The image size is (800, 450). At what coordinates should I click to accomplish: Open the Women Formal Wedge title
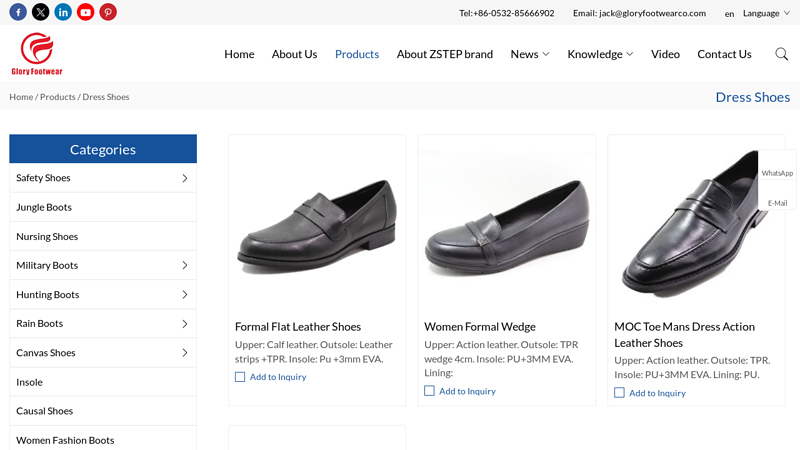click(480, 327)
